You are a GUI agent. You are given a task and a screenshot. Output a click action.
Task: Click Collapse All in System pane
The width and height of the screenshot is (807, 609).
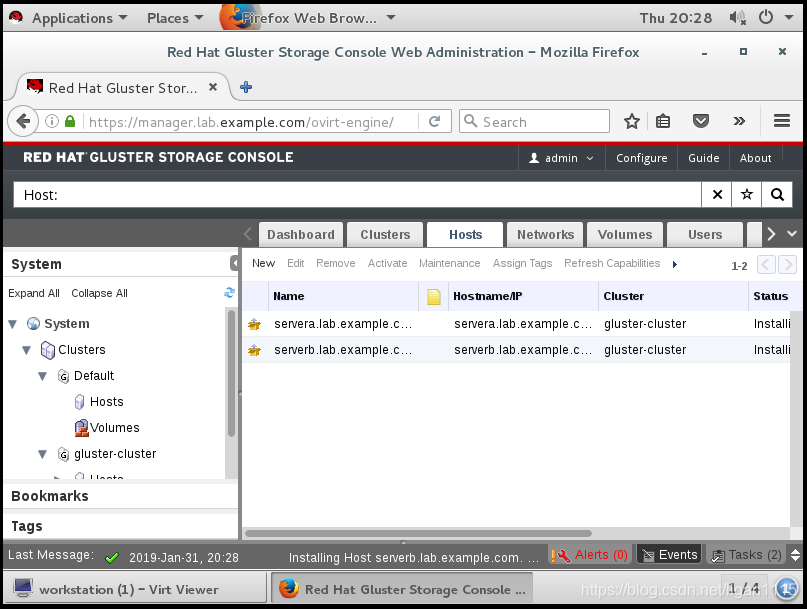(x=99, y=293)
